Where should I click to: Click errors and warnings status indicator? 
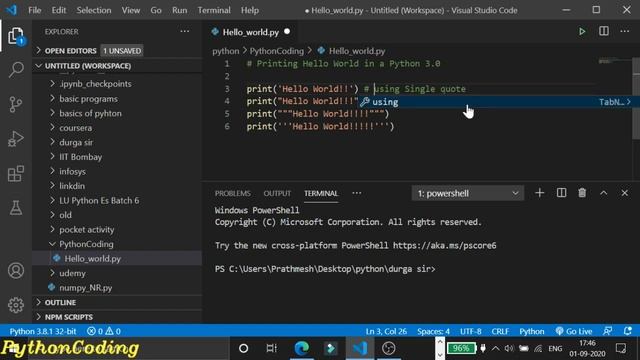tap(104, 331)
